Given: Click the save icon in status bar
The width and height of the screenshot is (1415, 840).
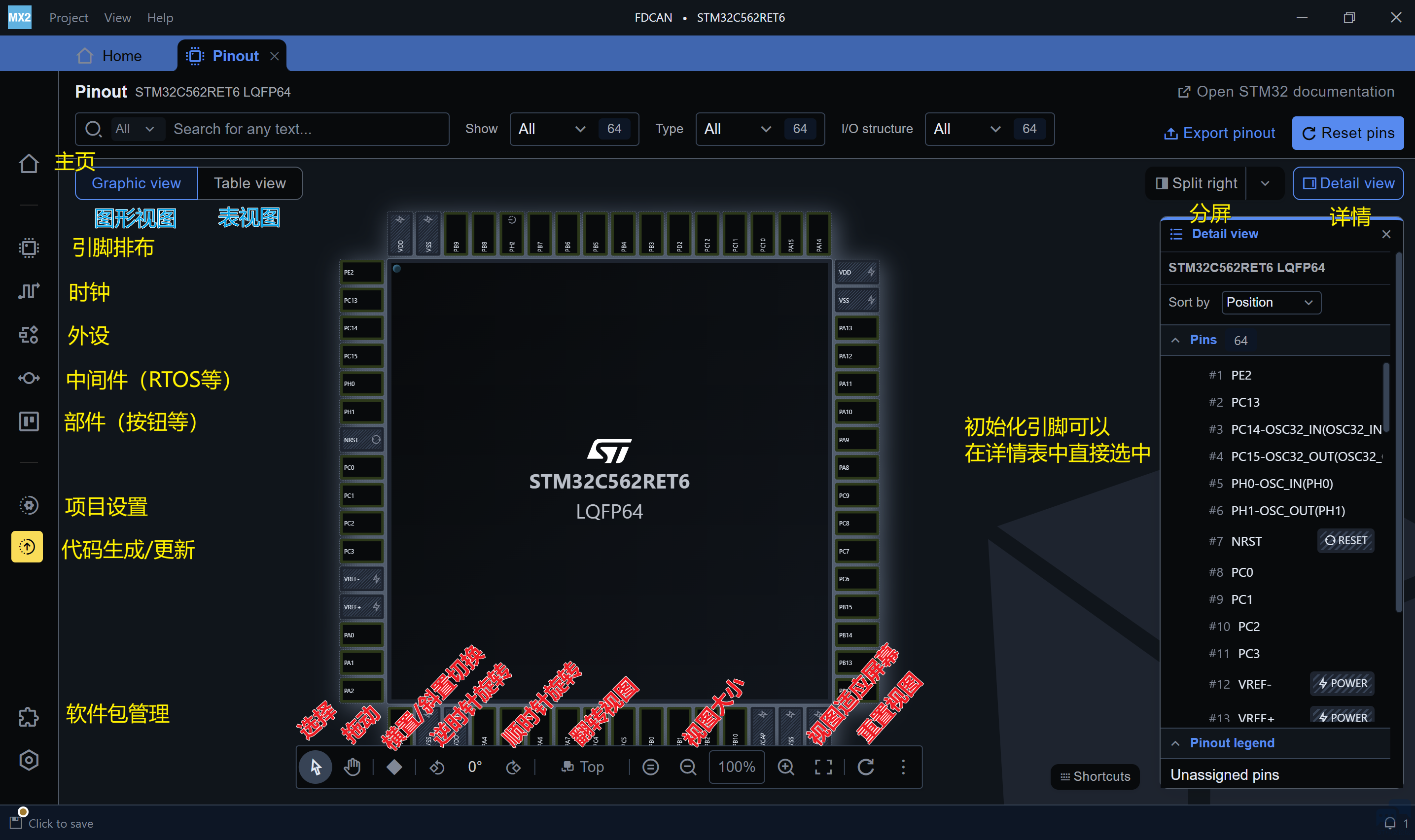Looking at the screenshot, I should 16,822.
